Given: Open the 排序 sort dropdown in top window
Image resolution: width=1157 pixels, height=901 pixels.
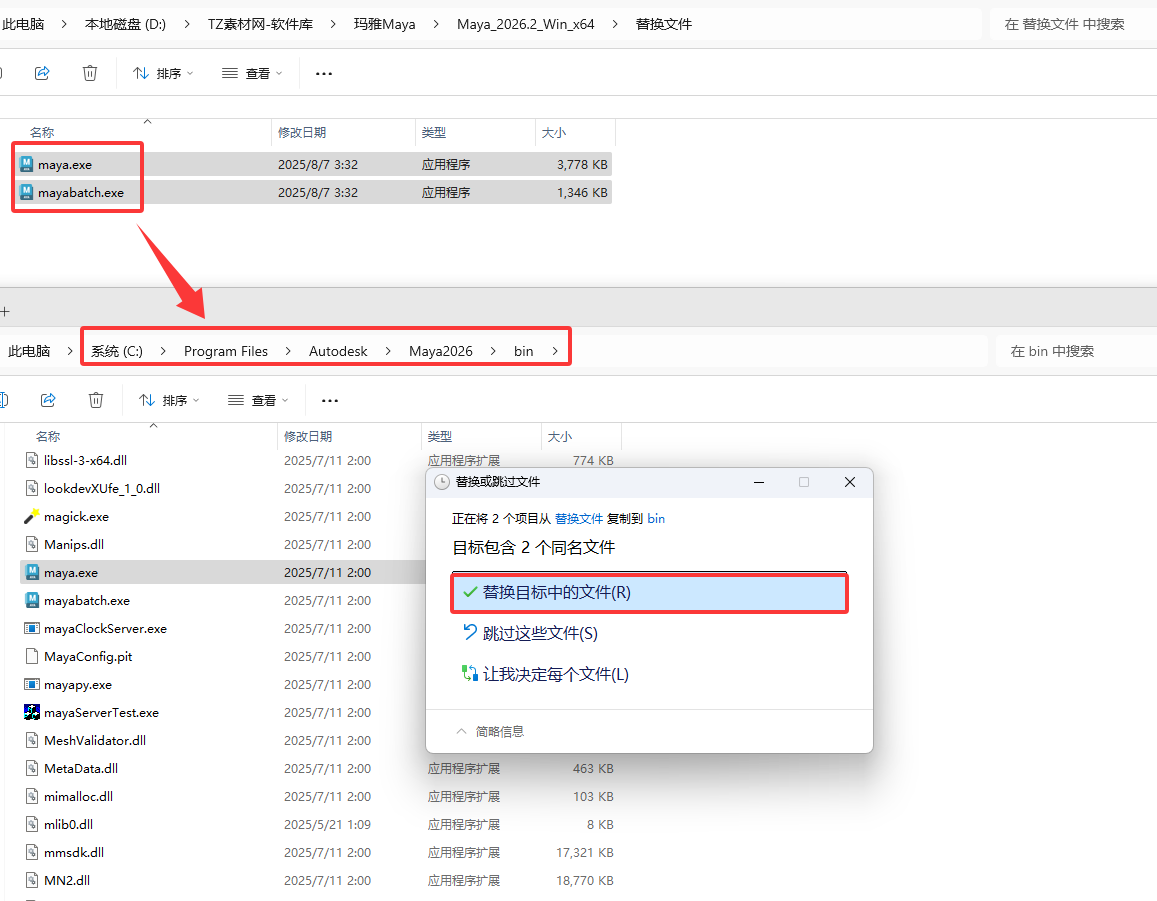Looking at the screenshot, I should tap(163, 73).
